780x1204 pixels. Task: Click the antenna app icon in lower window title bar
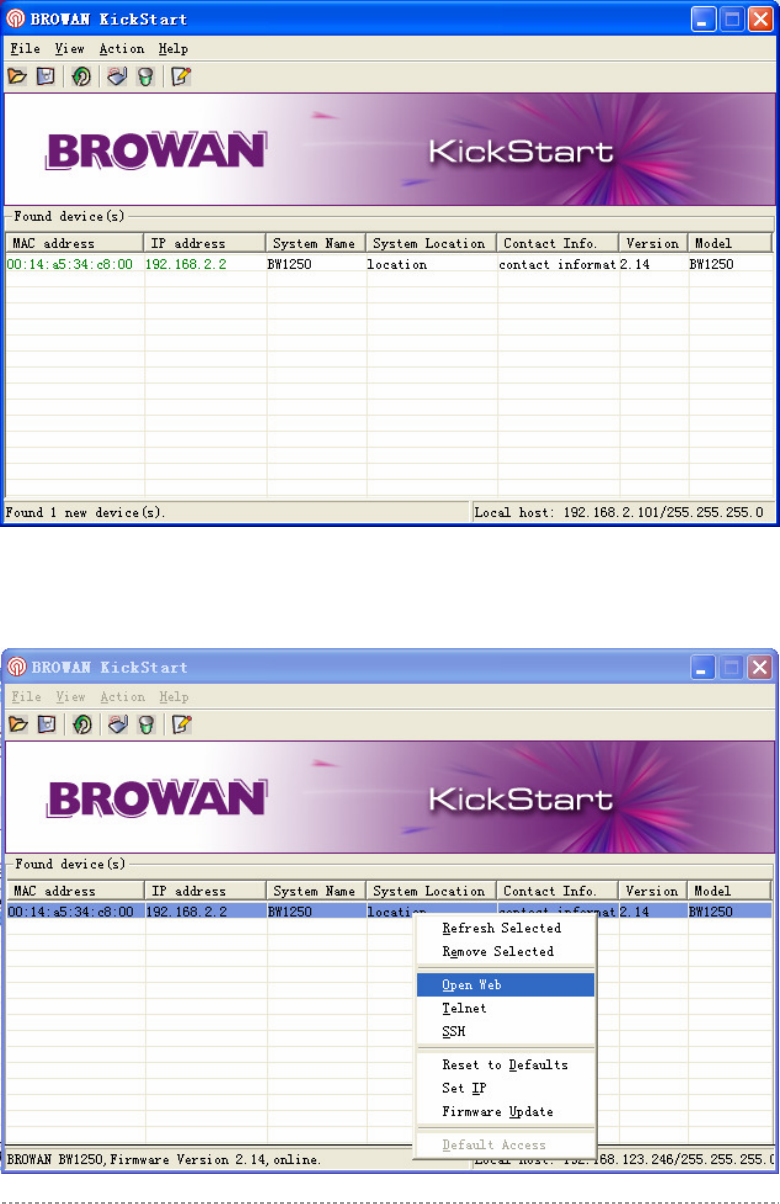coord(16,667)
